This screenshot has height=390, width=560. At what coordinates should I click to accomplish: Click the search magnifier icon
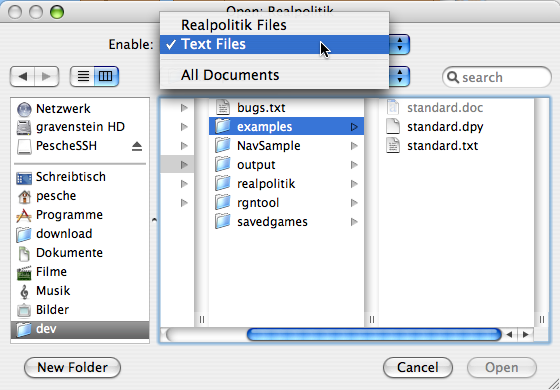coord(453,77)
